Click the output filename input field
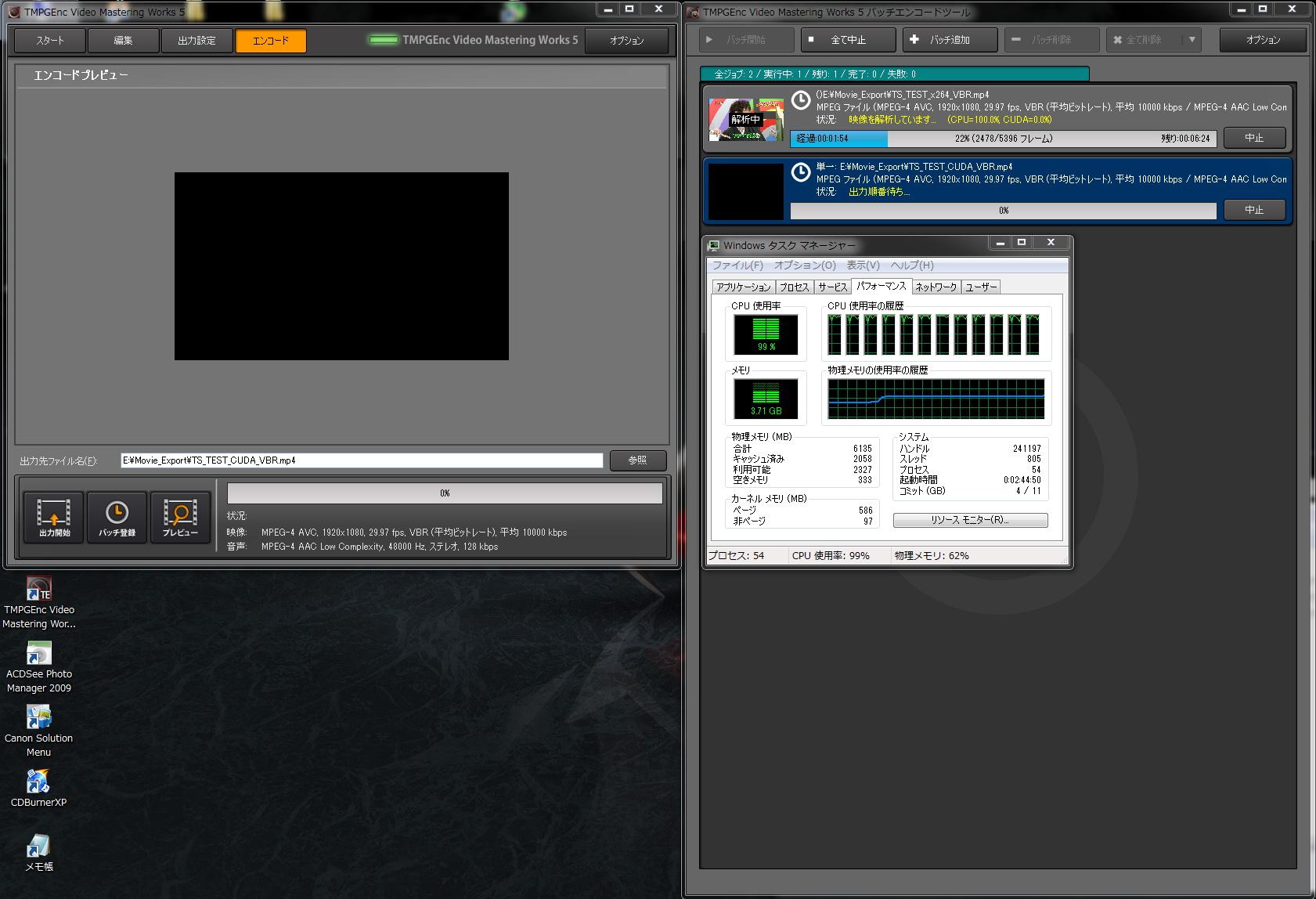This screenshot has width=1316, height=899. pyautogui.click(x=362, y=460)
